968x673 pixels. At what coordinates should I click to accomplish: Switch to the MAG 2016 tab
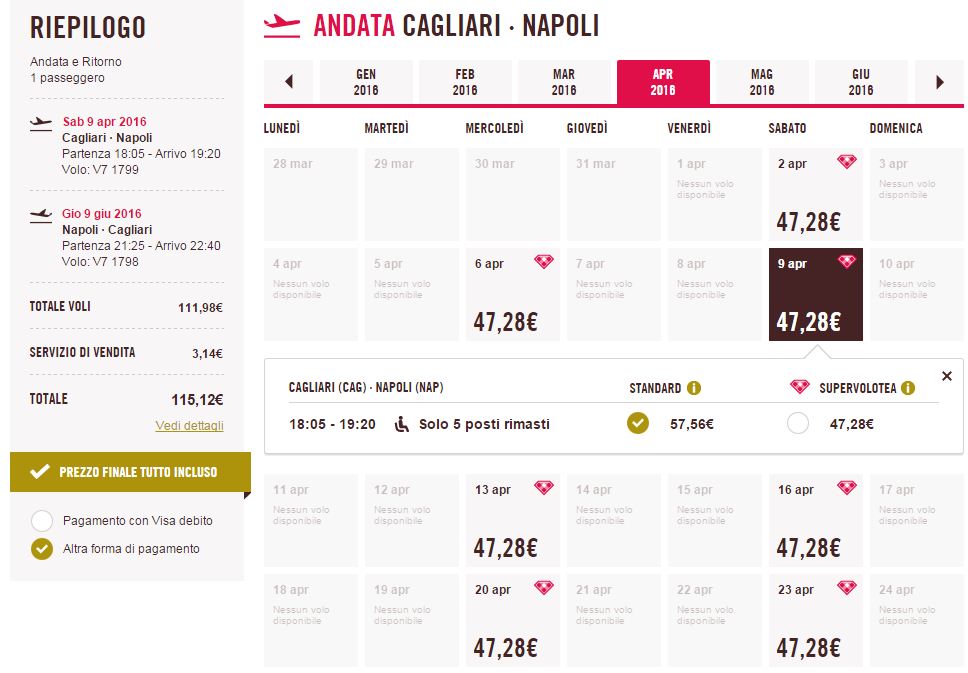click(762, 82)
